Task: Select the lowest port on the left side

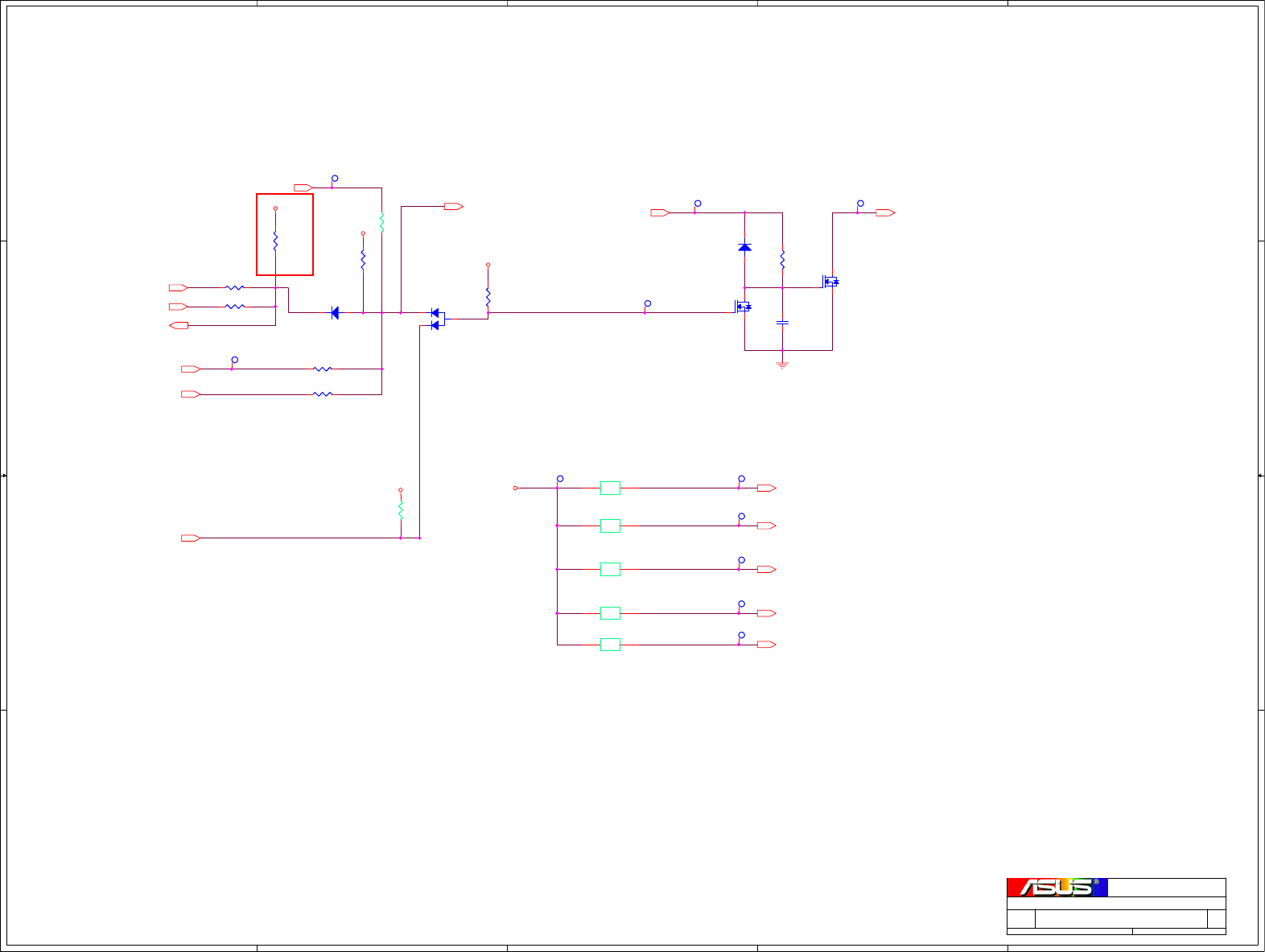Action: (x=191, y=538)
